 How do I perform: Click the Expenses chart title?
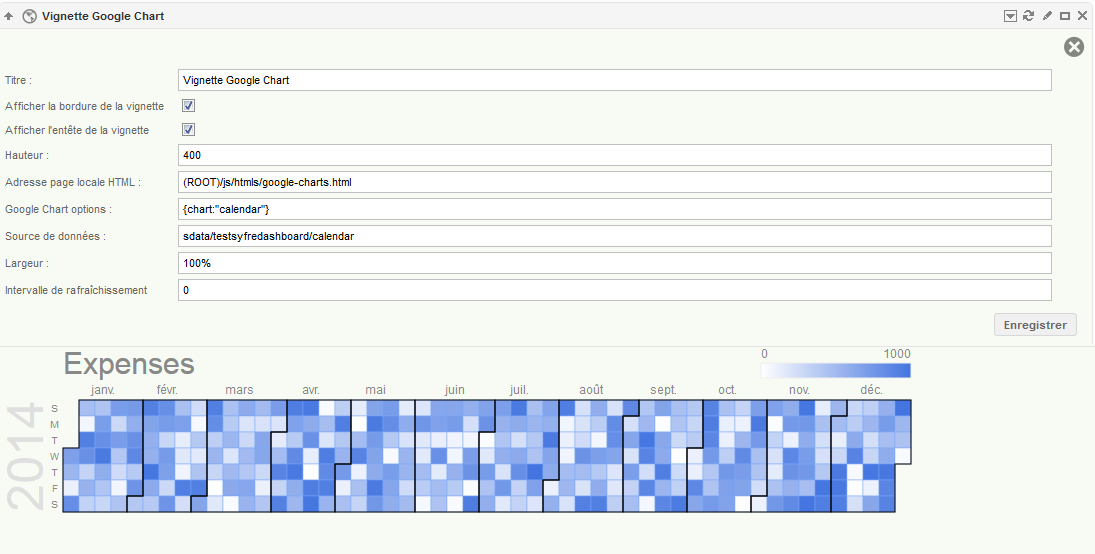[129, 364]
